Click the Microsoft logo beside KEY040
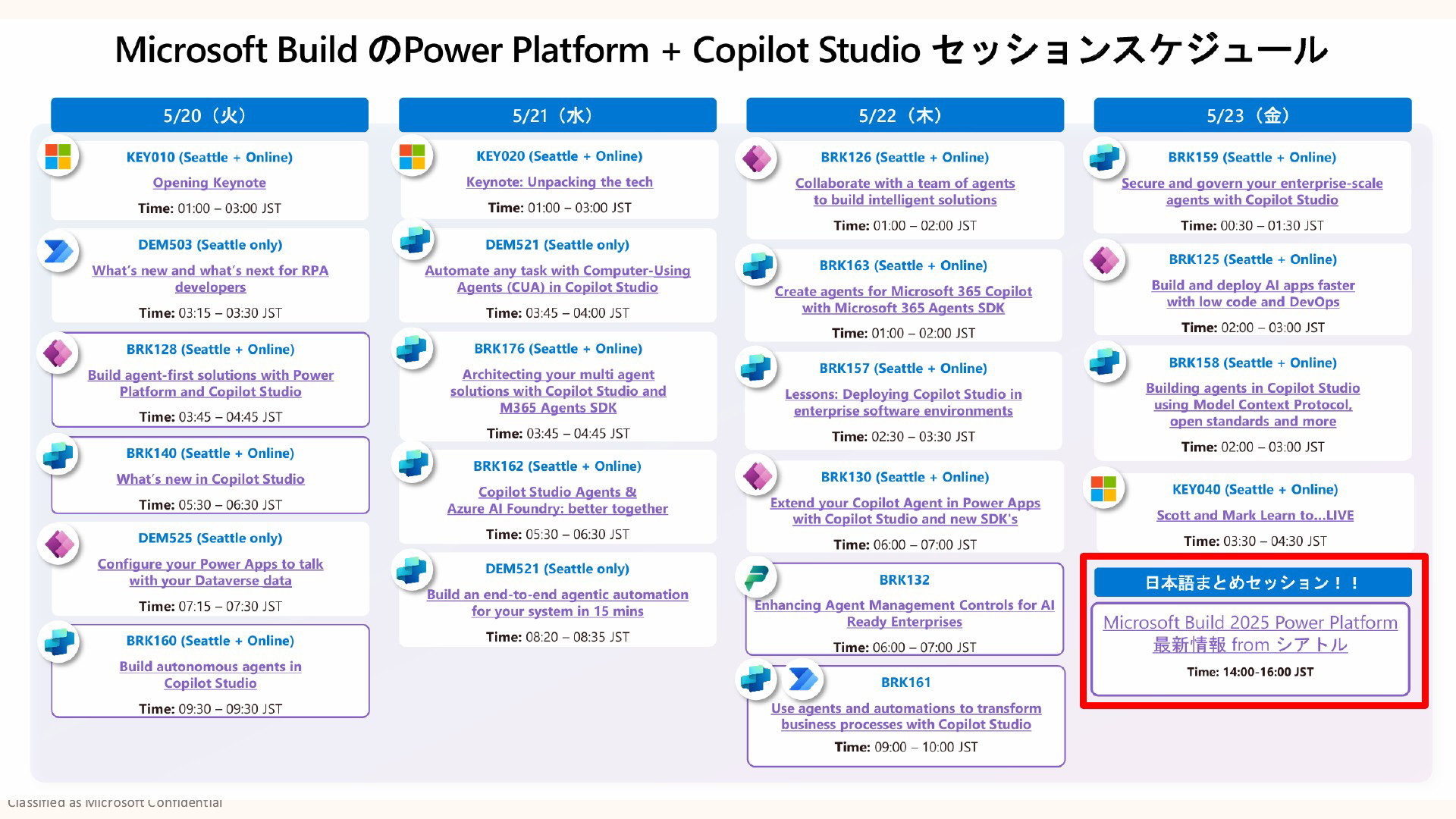Screen dimensions: 1456x819 tap(1103, 489)
